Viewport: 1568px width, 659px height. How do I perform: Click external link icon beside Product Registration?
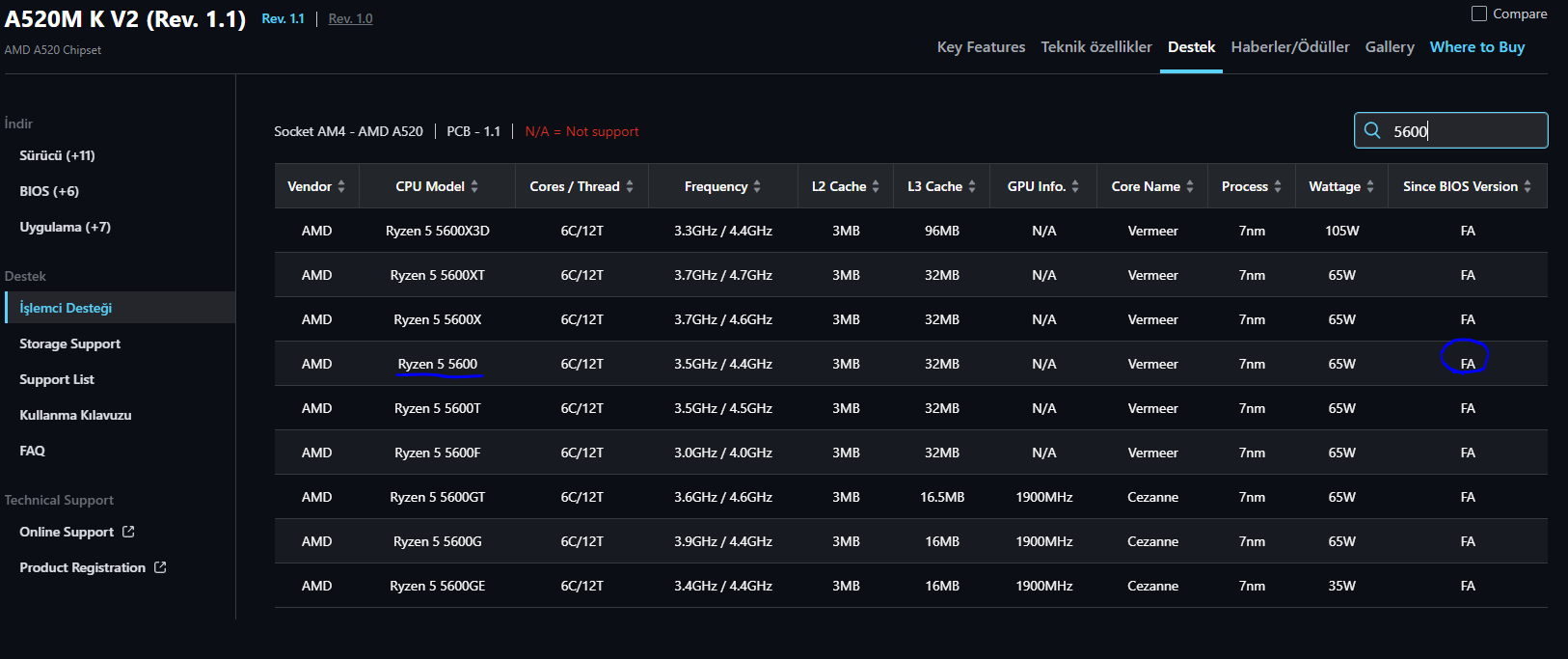[160, 567]
